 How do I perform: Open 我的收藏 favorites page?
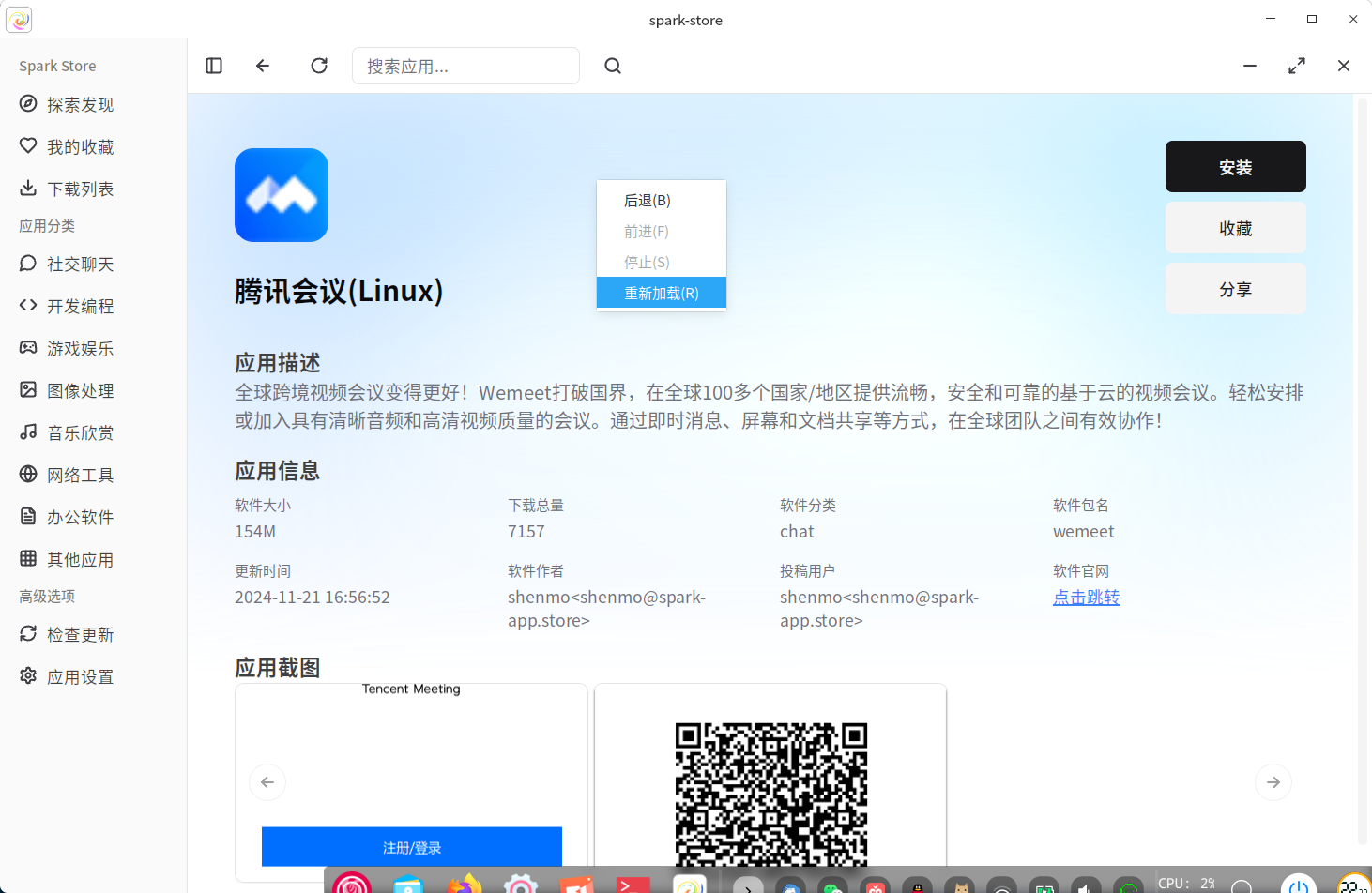(80, 147)
